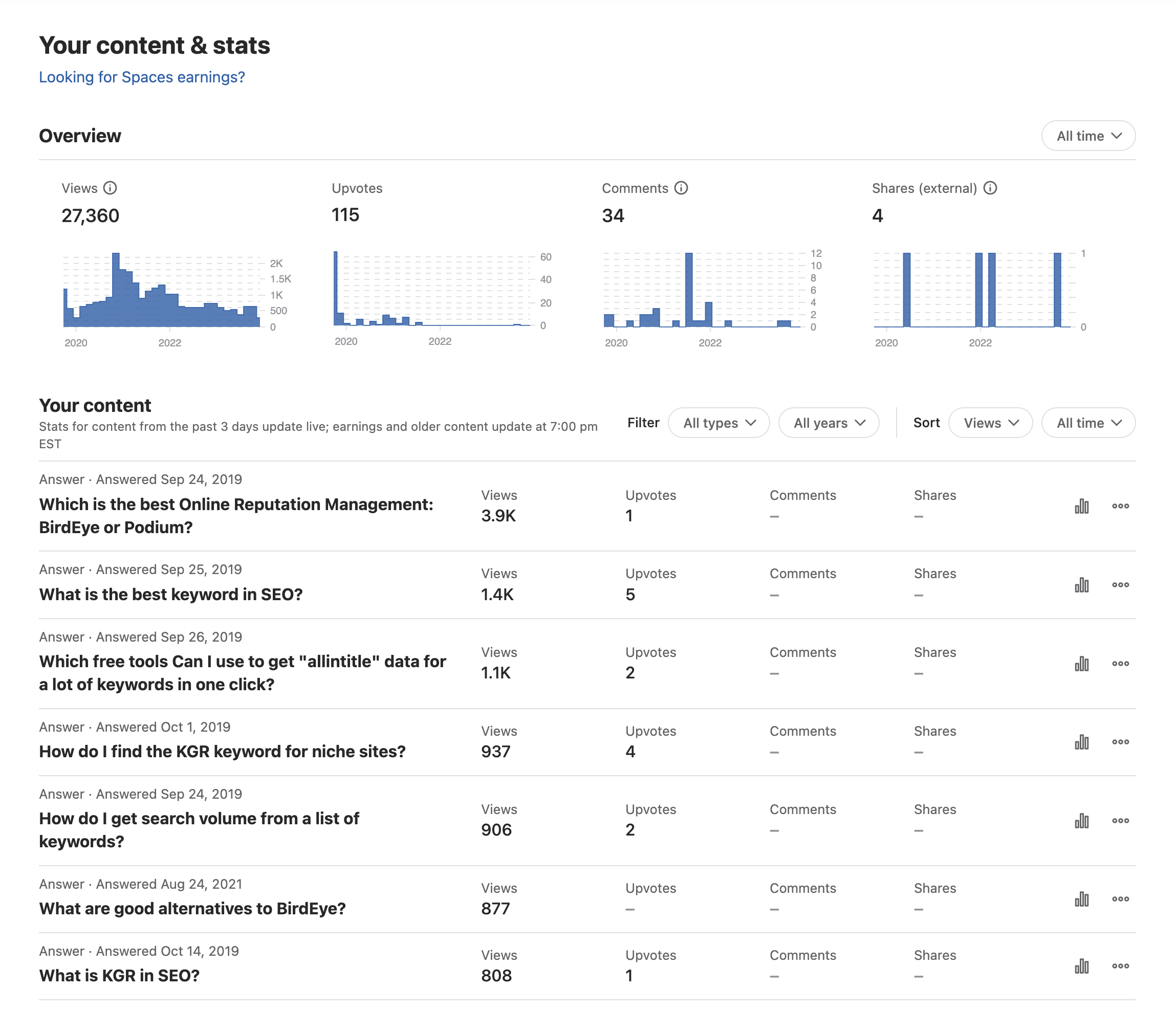Screen dimensions: 1176x1010
Task: Open more options for allintitle data answer
Action: pyautogui.click(x=1120, y=663)
